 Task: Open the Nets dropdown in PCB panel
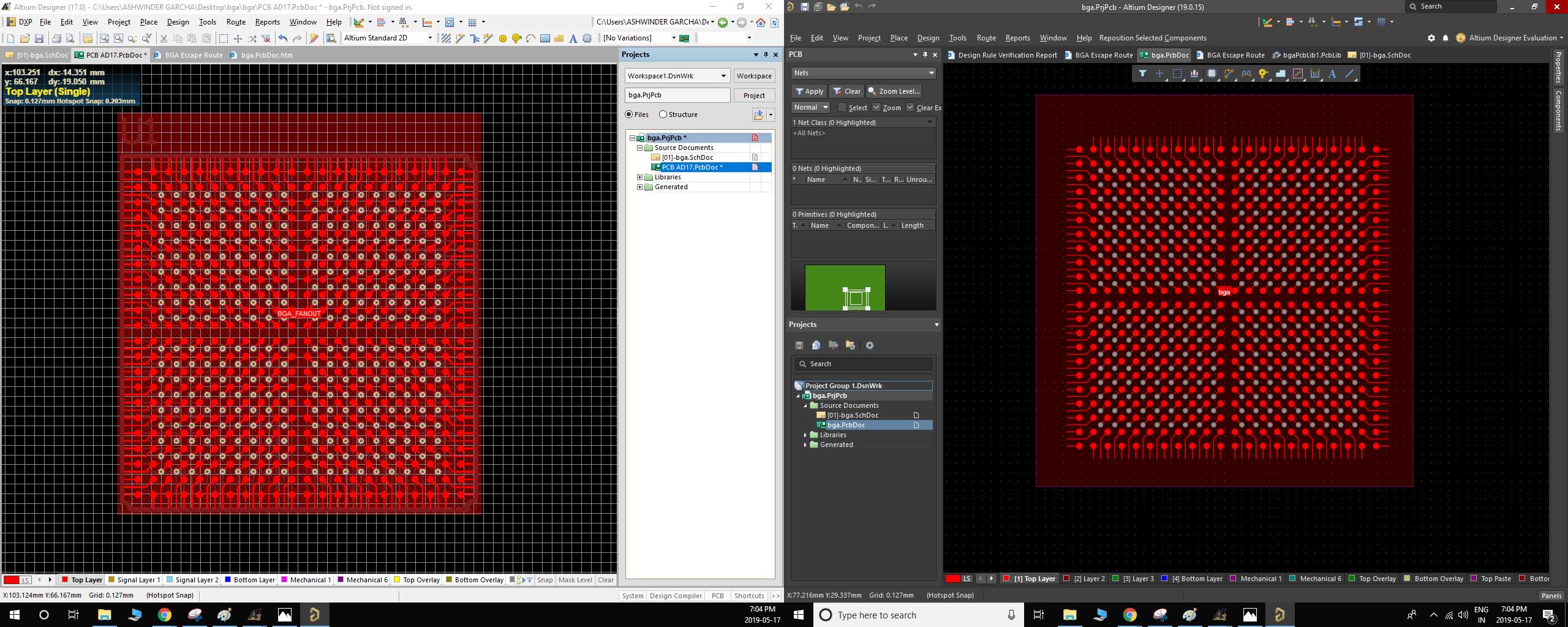862,73
